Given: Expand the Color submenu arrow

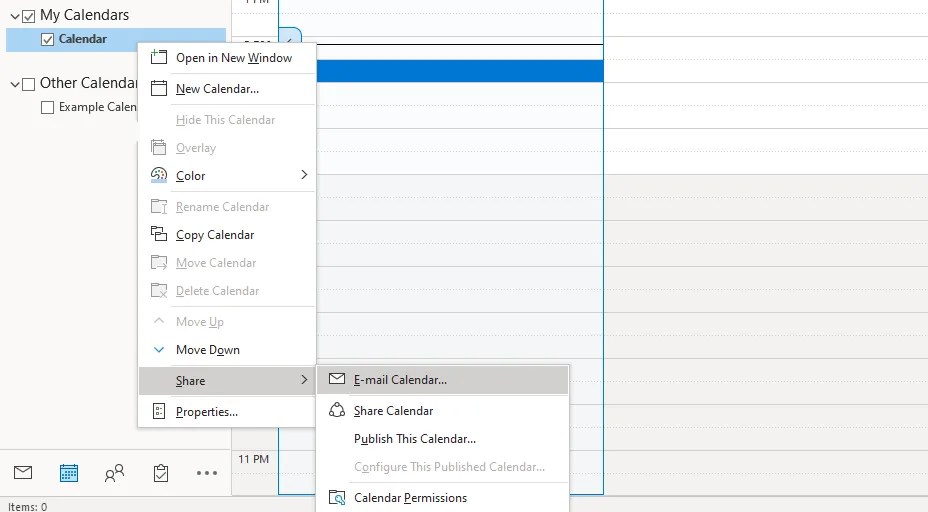Looking at the screenshot, I should click(x=304, y=175).
